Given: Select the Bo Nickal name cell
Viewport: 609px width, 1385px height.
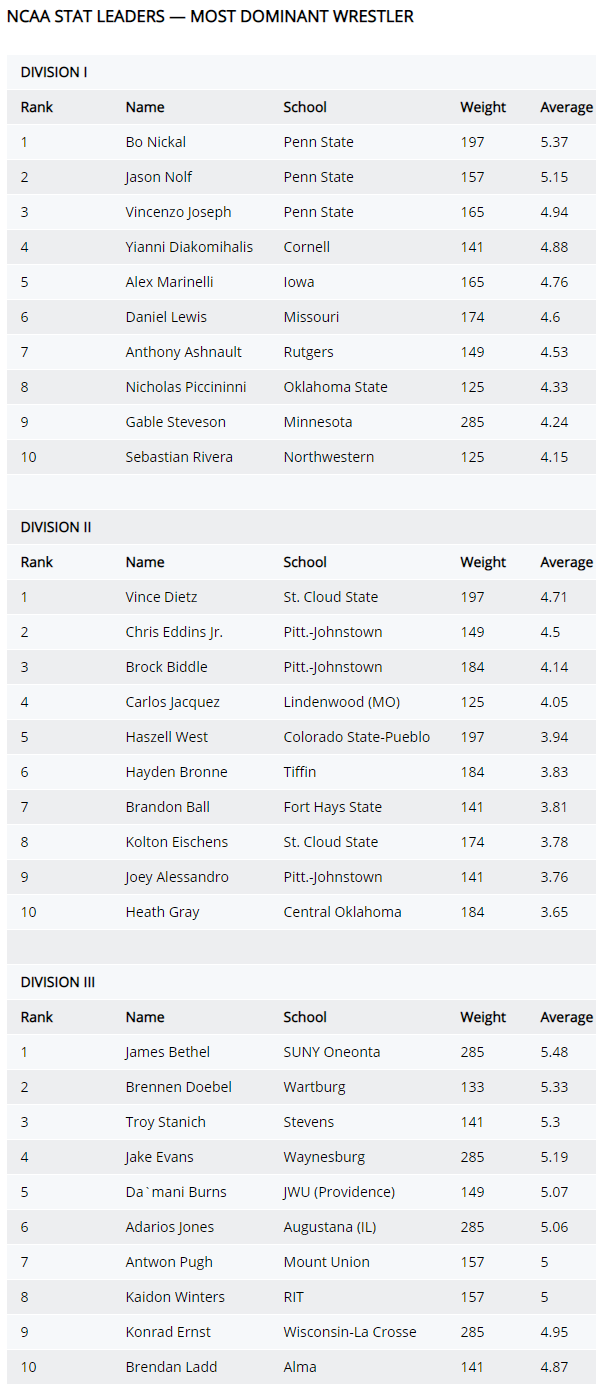Looking at the screenshot, I should click(156, 142).
